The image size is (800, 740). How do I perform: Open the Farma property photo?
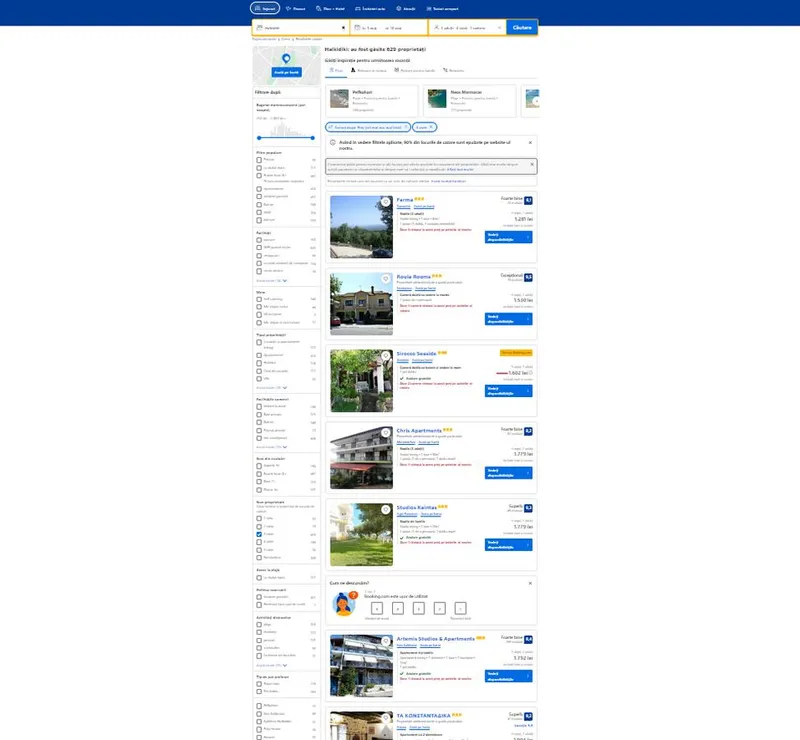361,227
